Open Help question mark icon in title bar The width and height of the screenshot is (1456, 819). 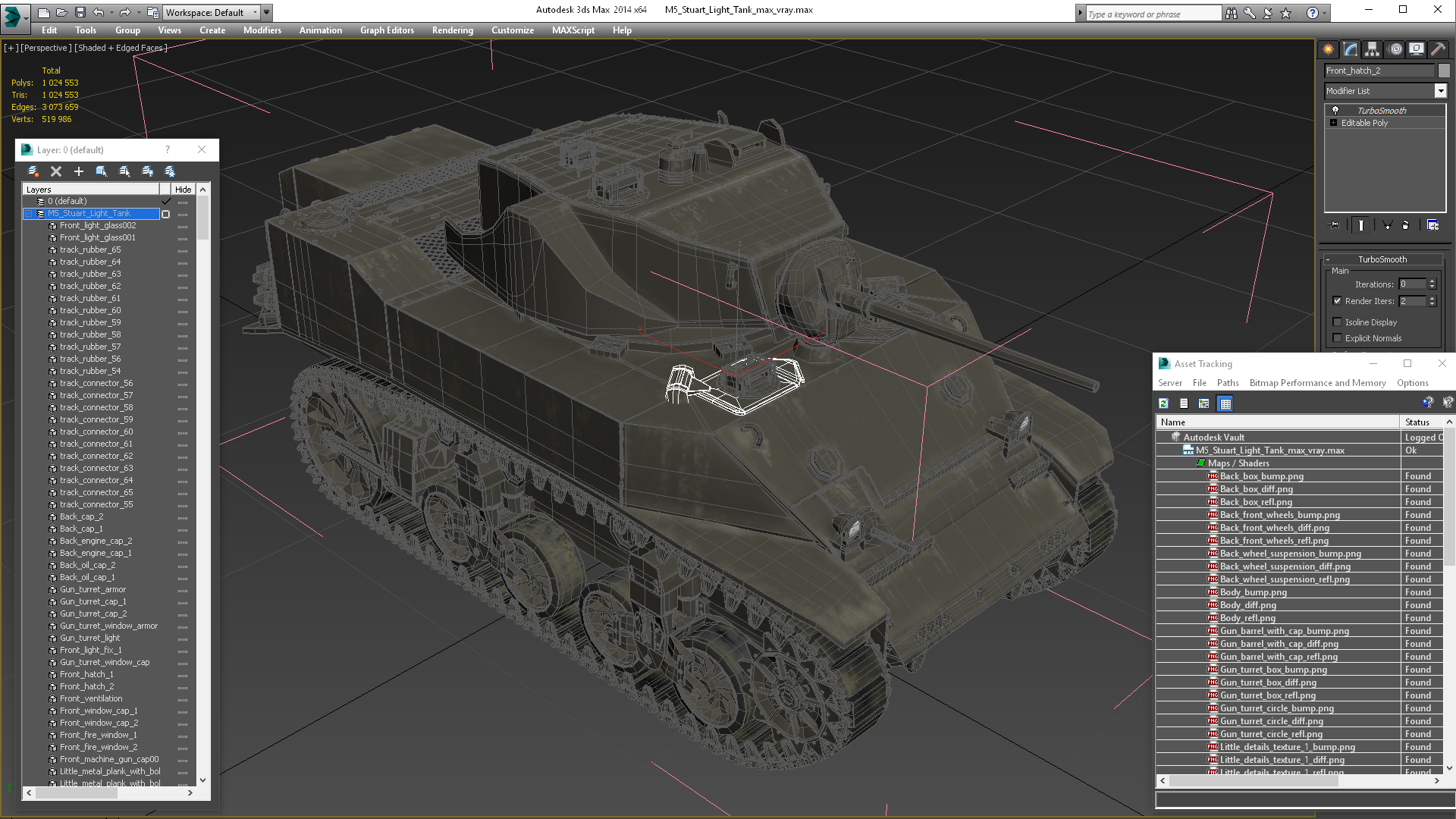click(1313, 13)
